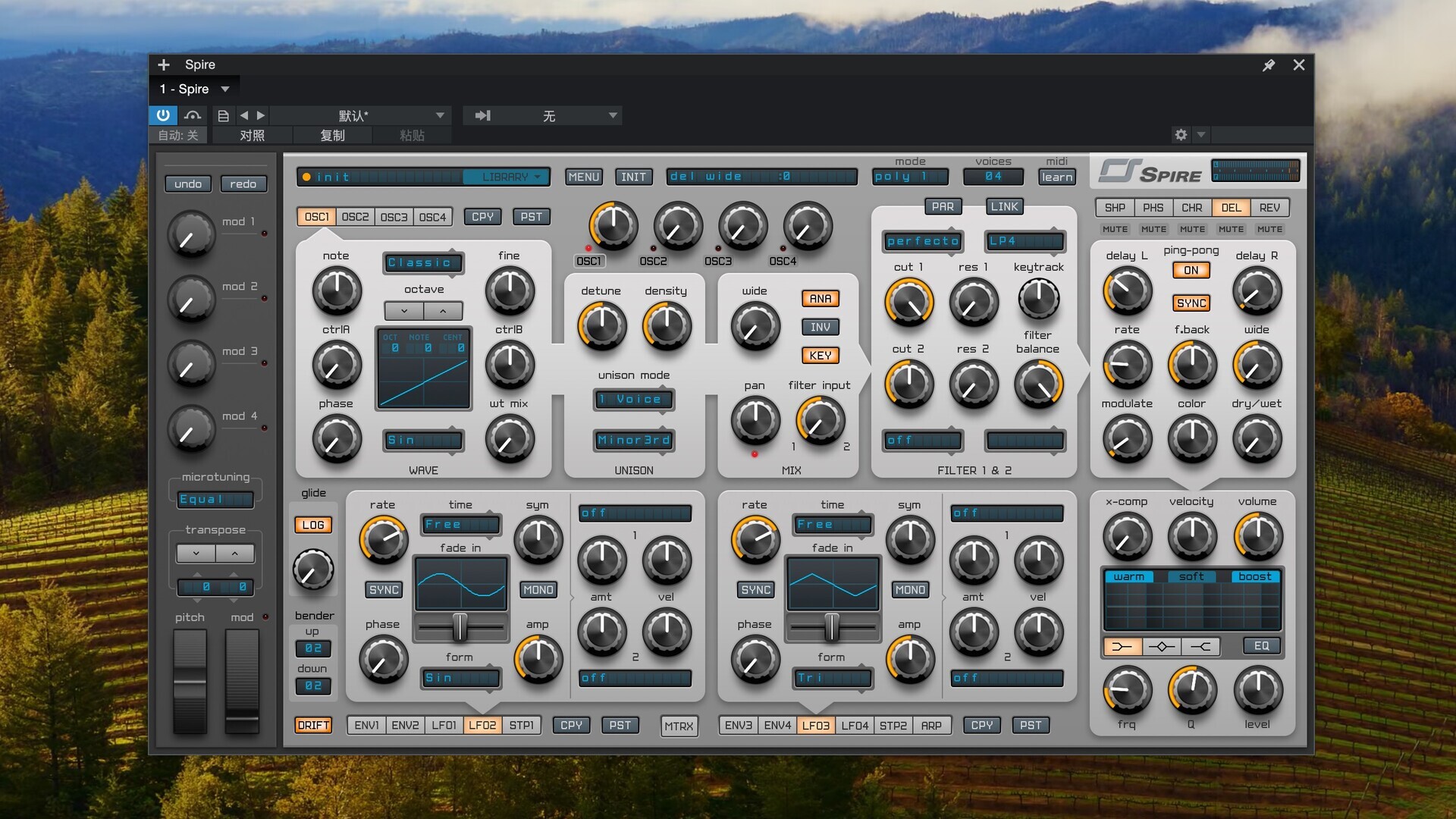Open the Equal microtuning dropdown

(x=215, y=499)
